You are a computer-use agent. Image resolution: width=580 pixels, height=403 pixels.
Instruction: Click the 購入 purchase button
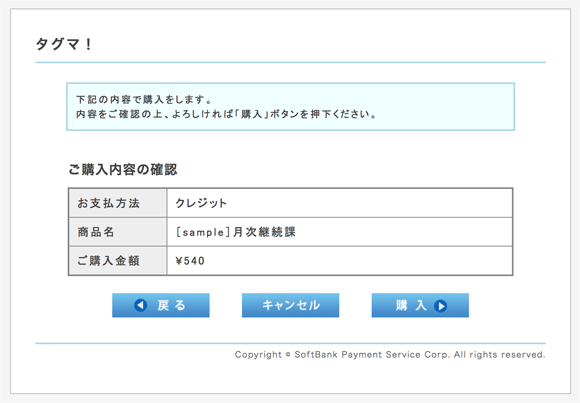coord(420,305)
